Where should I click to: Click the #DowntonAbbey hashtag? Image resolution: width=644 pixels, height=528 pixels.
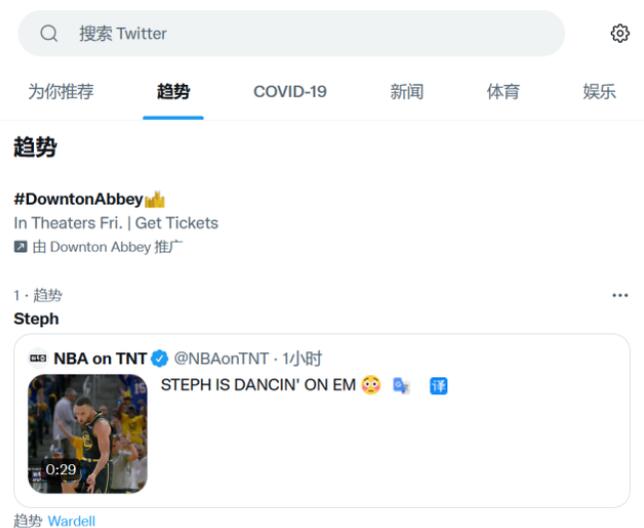78,199
